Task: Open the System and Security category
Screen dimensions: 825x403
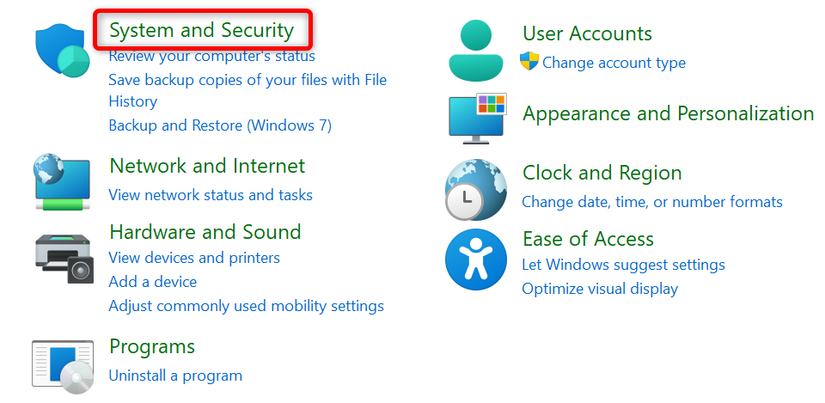Action: pos(201,31)
